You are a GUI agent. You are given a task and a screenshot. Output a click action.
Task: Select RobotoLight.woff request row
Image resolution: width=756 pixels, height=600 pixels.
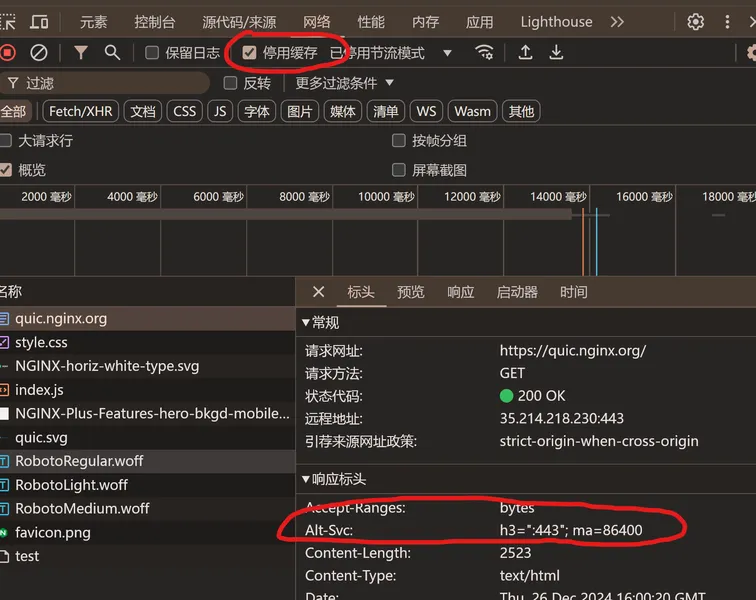[147, 485]
